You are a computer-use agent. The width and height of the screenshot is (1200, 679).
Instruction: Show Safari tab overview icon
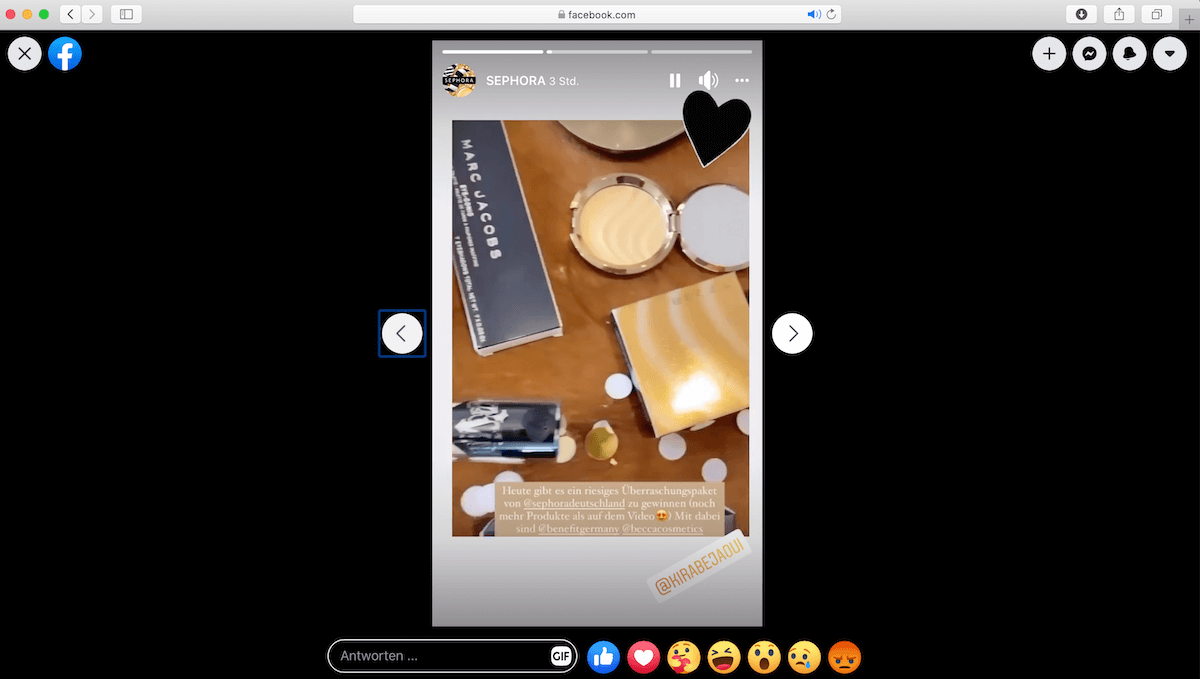(1157, 14)
